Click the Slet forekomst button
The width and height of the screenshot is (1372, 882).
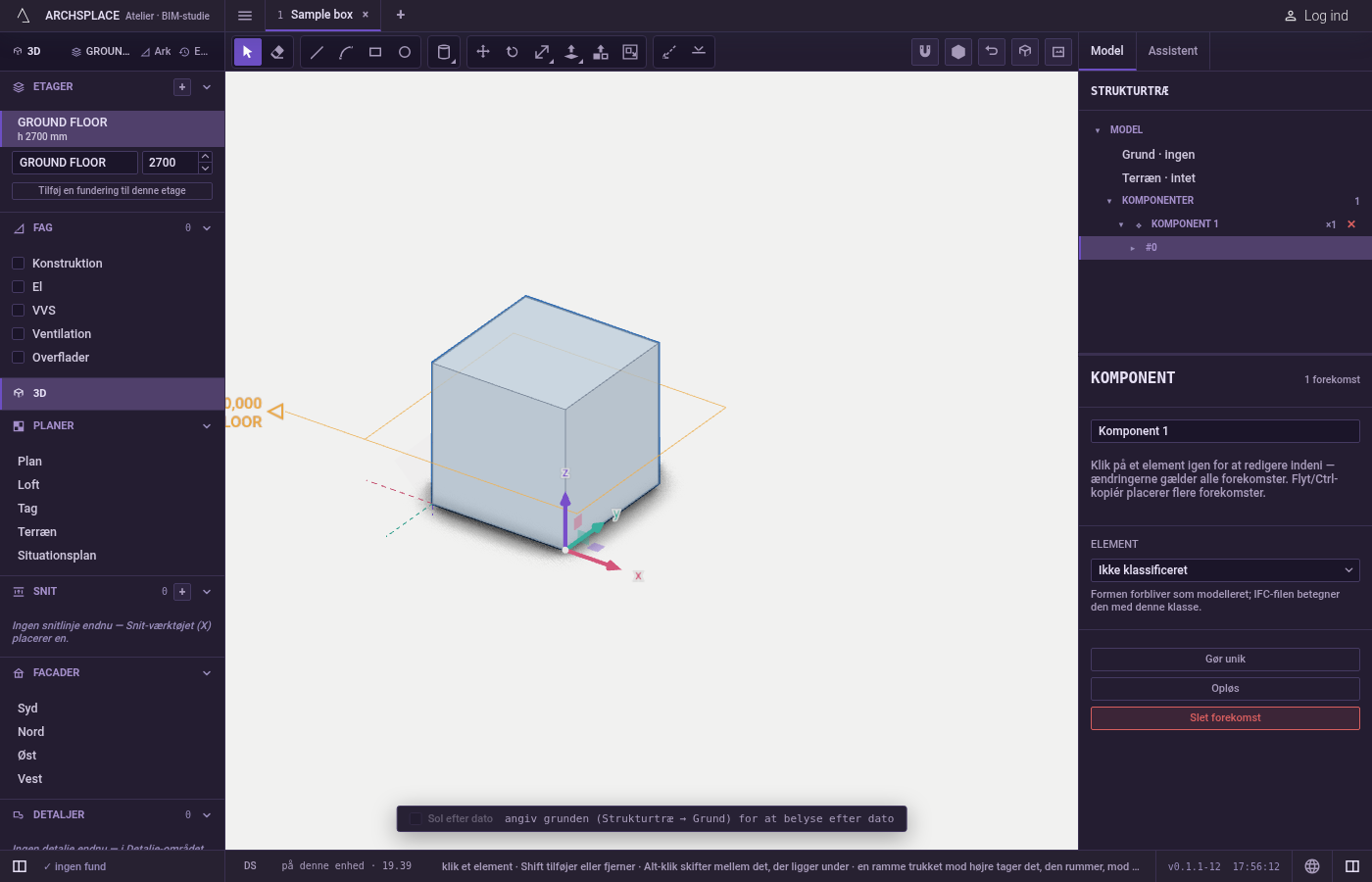pyautogui.click(x=1225, y=718)
